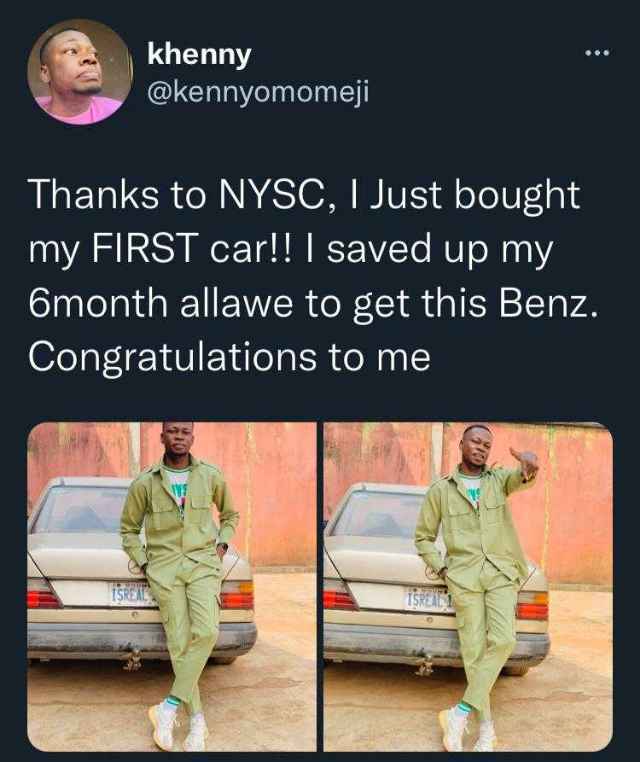
Task: Tap the license plate in right photo
Action: click(x=427, y=599)
